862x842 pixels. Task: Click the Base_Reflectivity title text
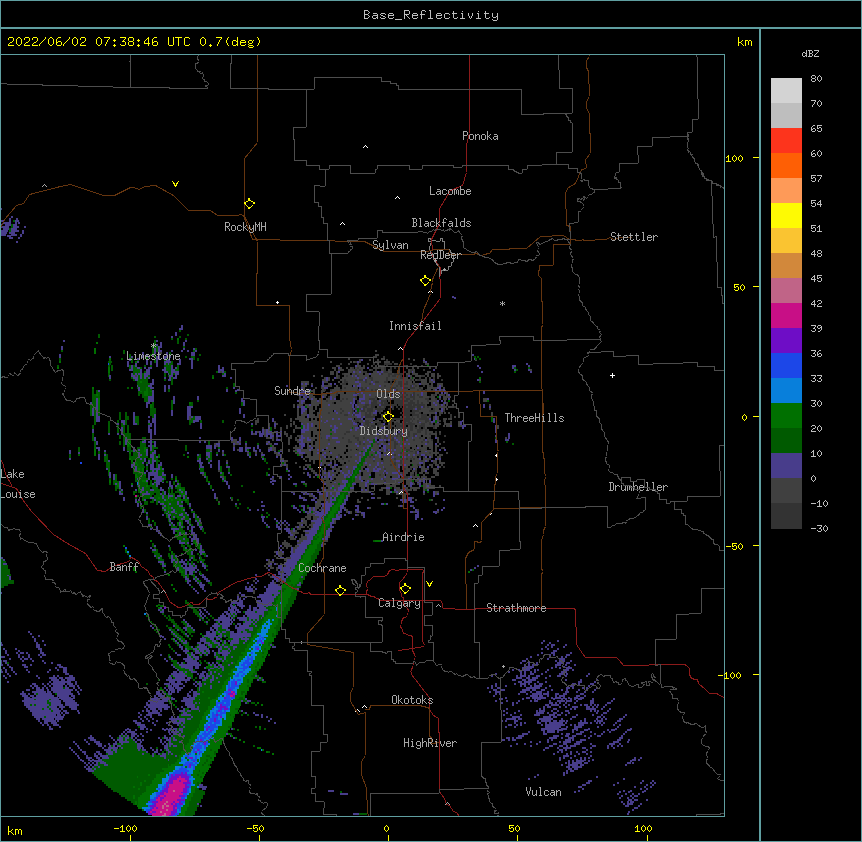[431, 15]
